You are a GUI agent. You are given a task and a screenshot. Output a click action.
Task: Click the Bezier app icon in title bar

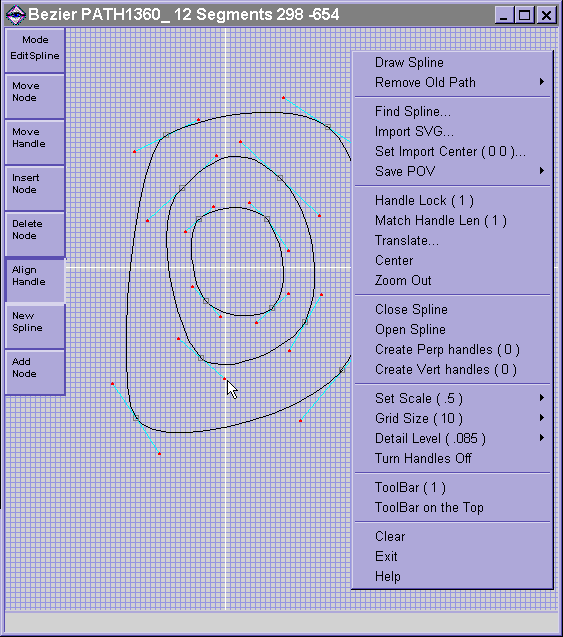tap(16, 15)
